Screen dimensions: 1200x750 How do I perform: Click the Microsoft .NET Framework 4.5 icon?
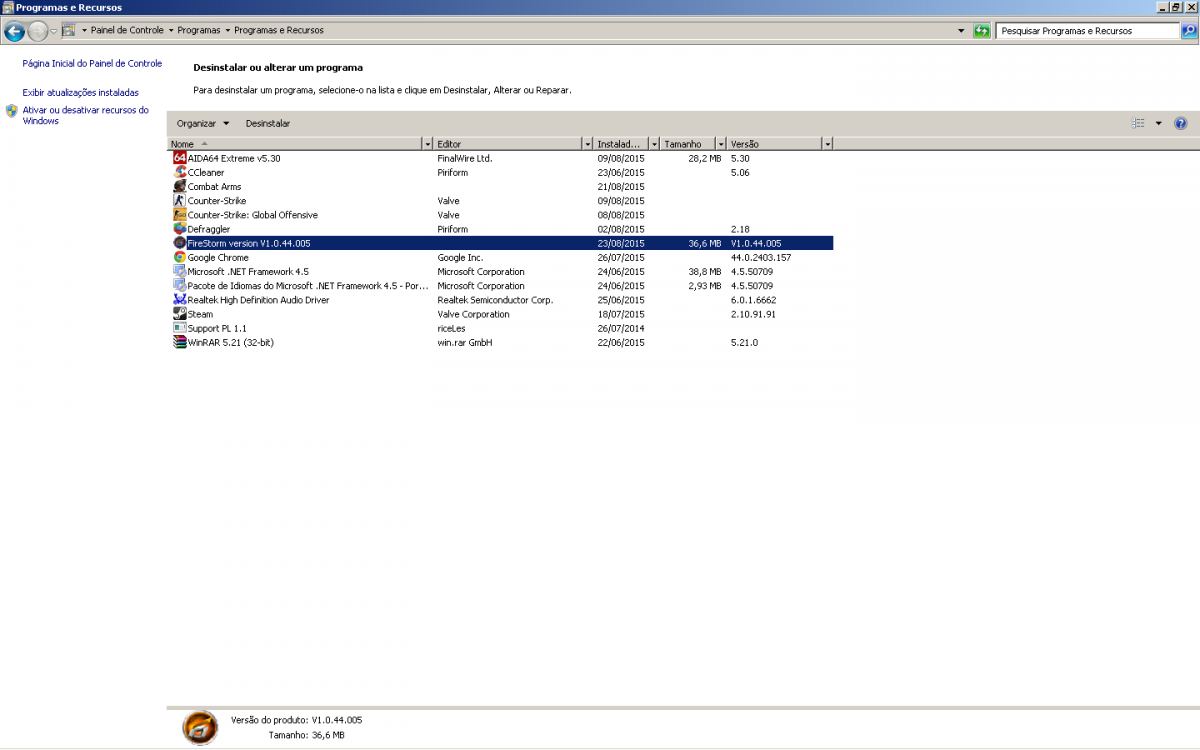(180, 271)
